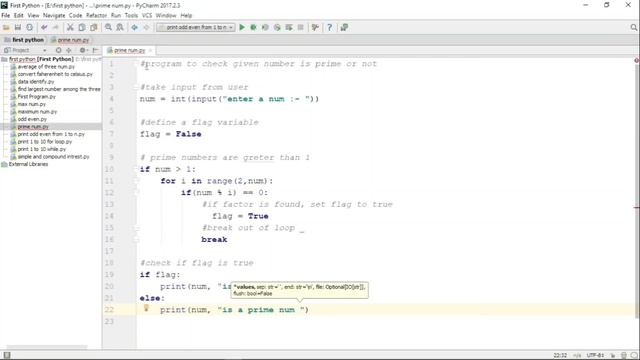Click the Help question mark icon
Screen dimensions: 640x360
pos(329,27)
